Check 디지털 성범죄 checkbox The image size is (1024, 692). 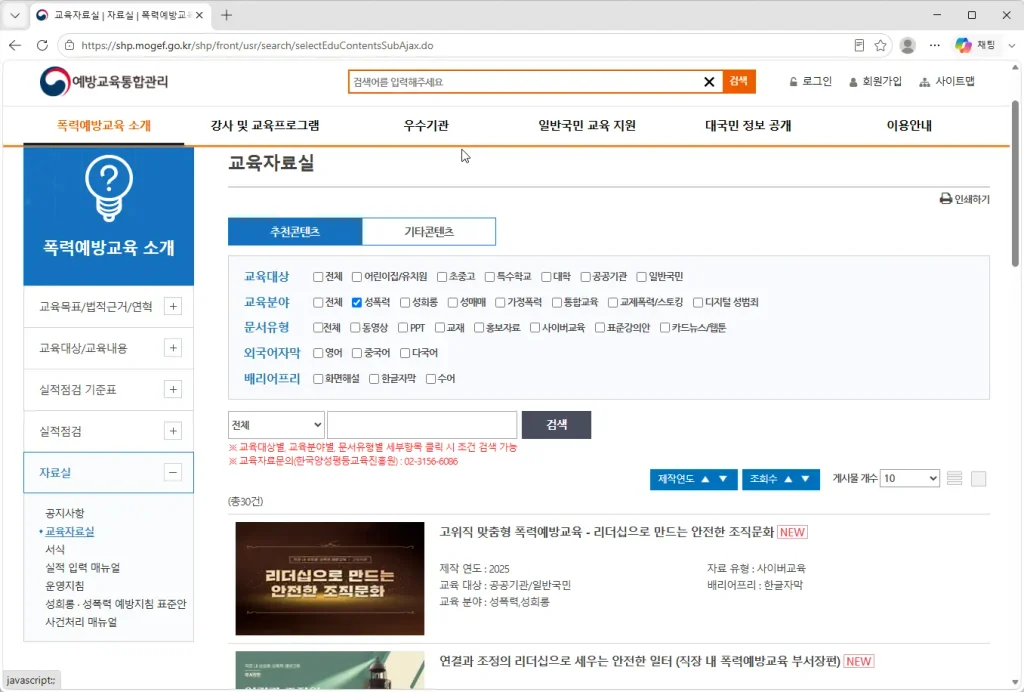(x=697, y=302)
